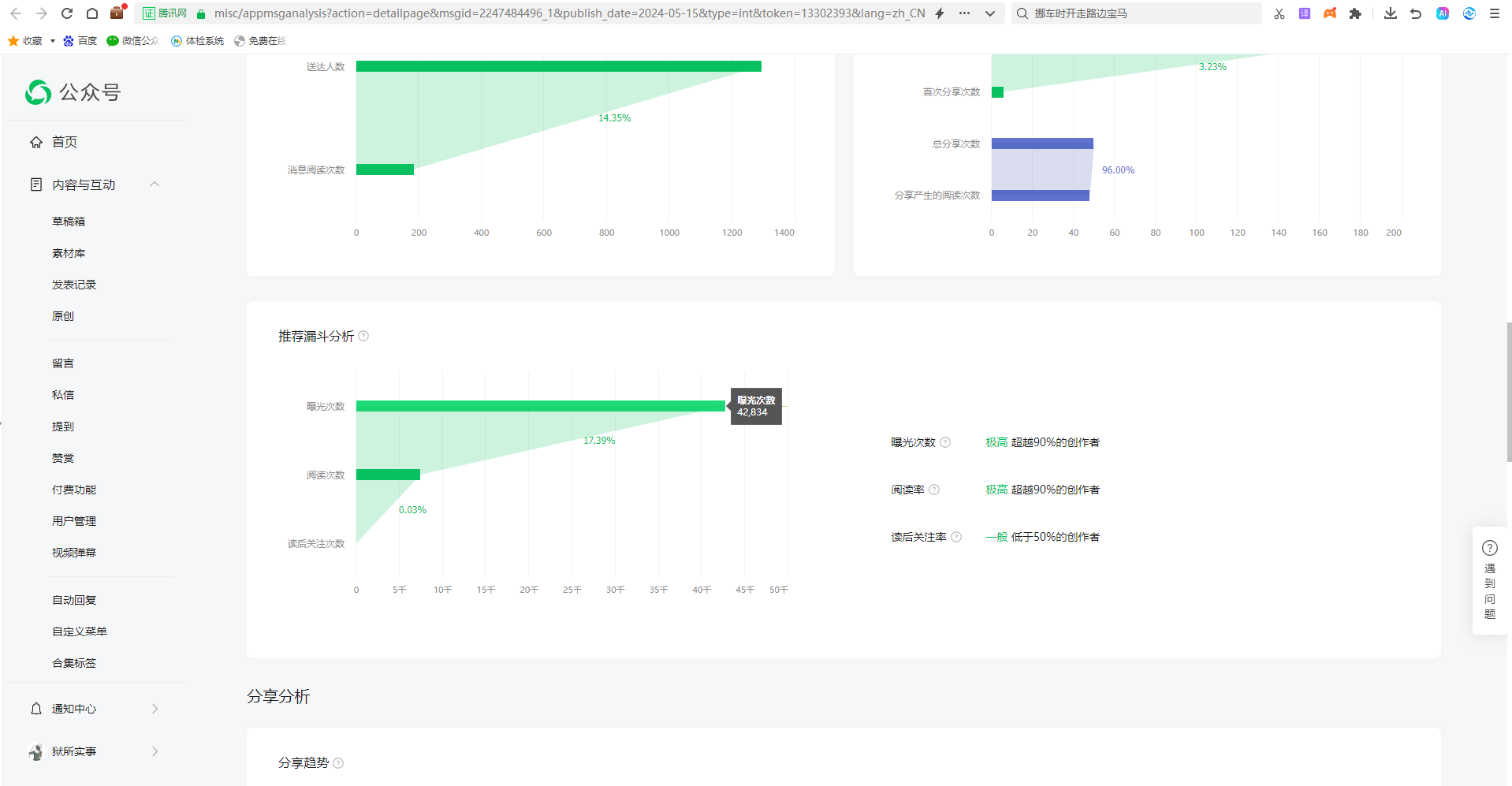Open the 体检系统 bookmark
1512x786 pixels.
tap(197, 41)
